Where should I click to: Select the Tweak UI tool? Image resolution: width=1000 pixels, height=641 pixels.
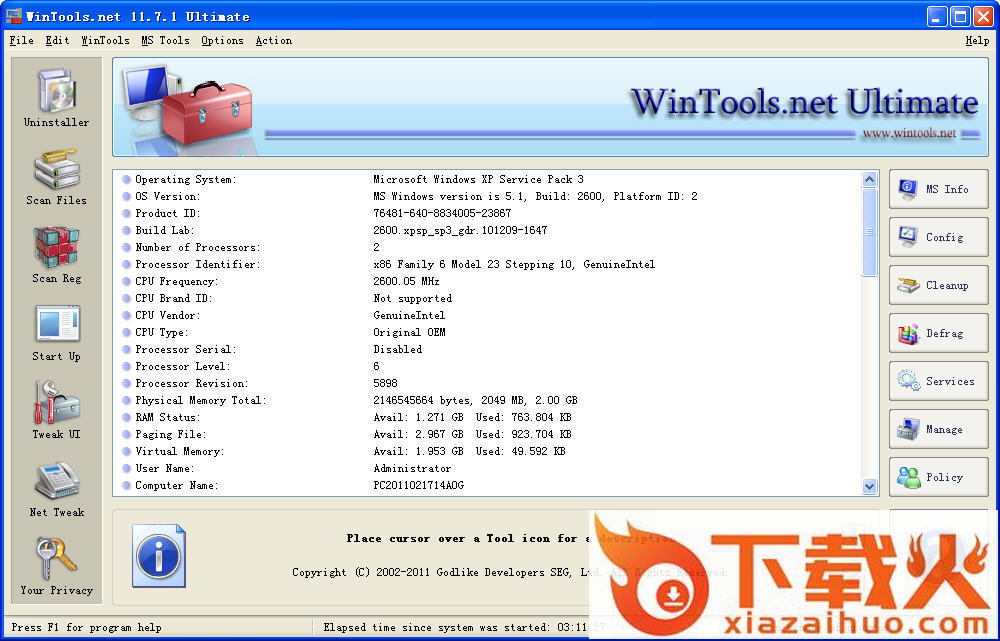[57, 411]
